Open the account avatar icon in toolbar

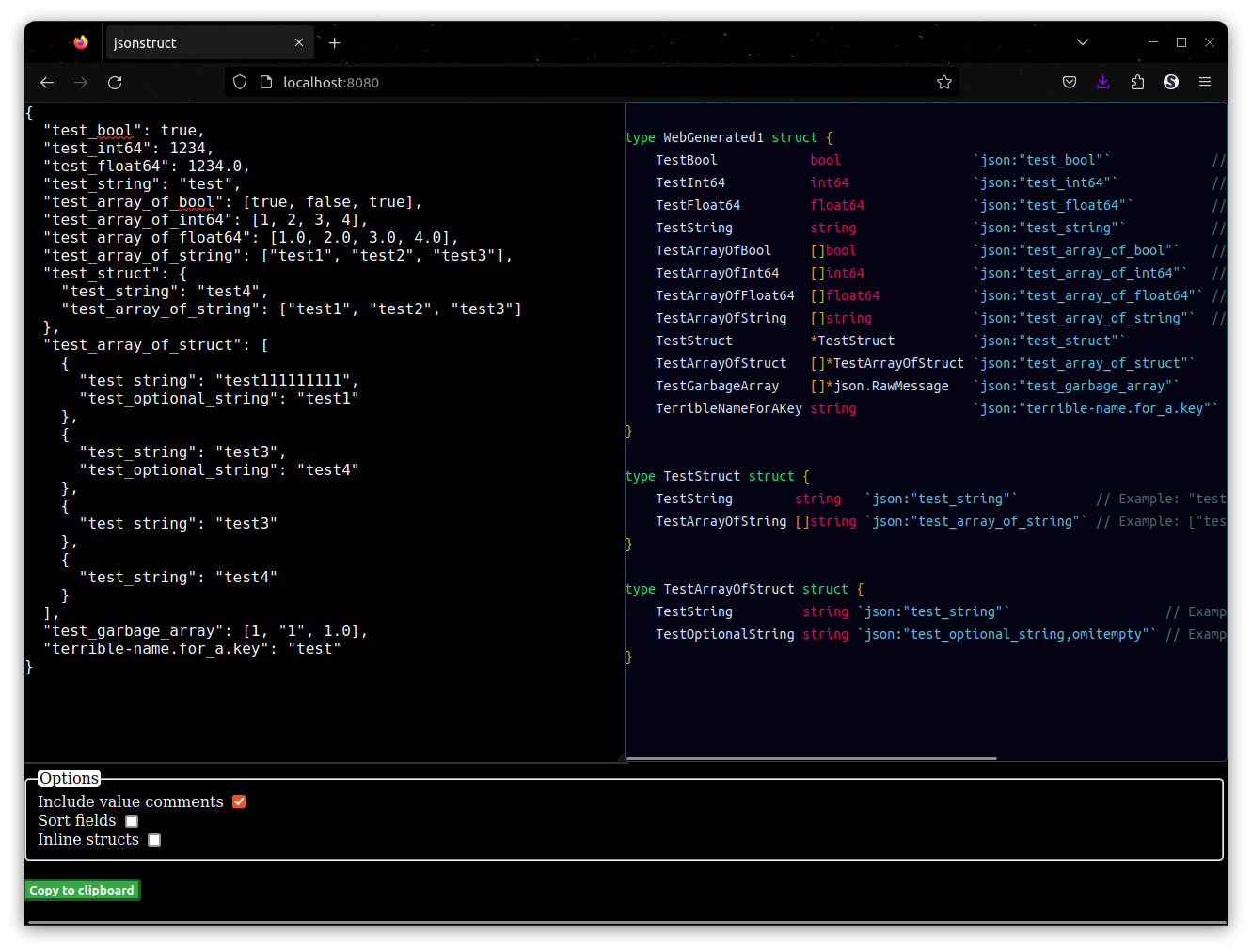coord(1171,83)
